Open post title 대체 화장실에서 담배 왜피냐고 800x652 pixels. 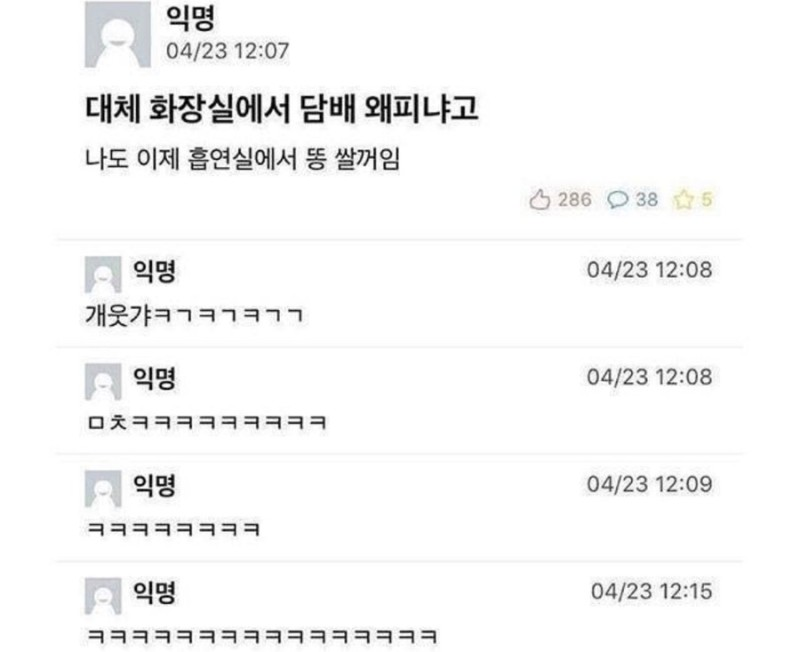pos(281,109)
